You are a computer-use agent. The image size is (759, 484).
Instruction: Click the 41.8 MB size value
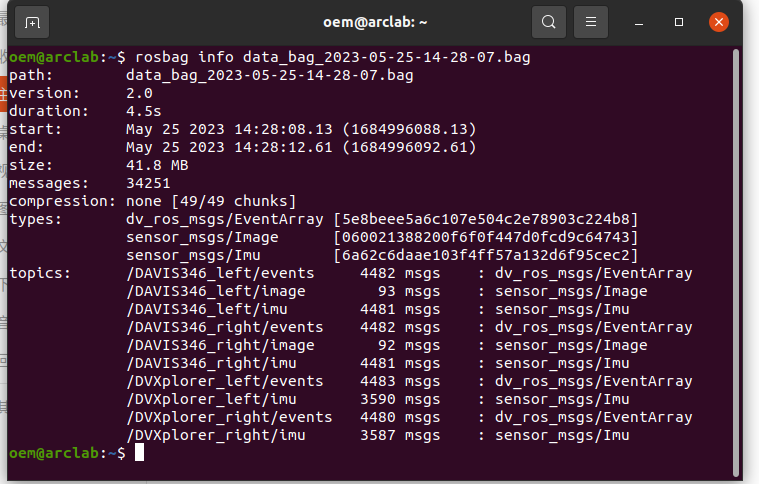157,165
